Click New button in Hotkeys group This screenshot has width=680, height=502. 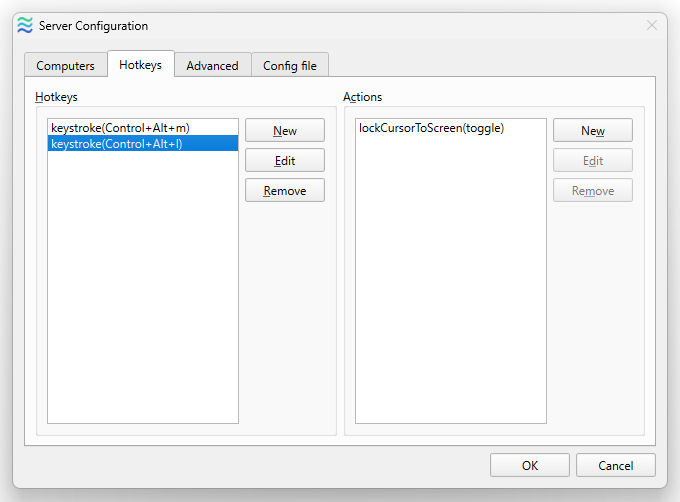pos(285,130)
